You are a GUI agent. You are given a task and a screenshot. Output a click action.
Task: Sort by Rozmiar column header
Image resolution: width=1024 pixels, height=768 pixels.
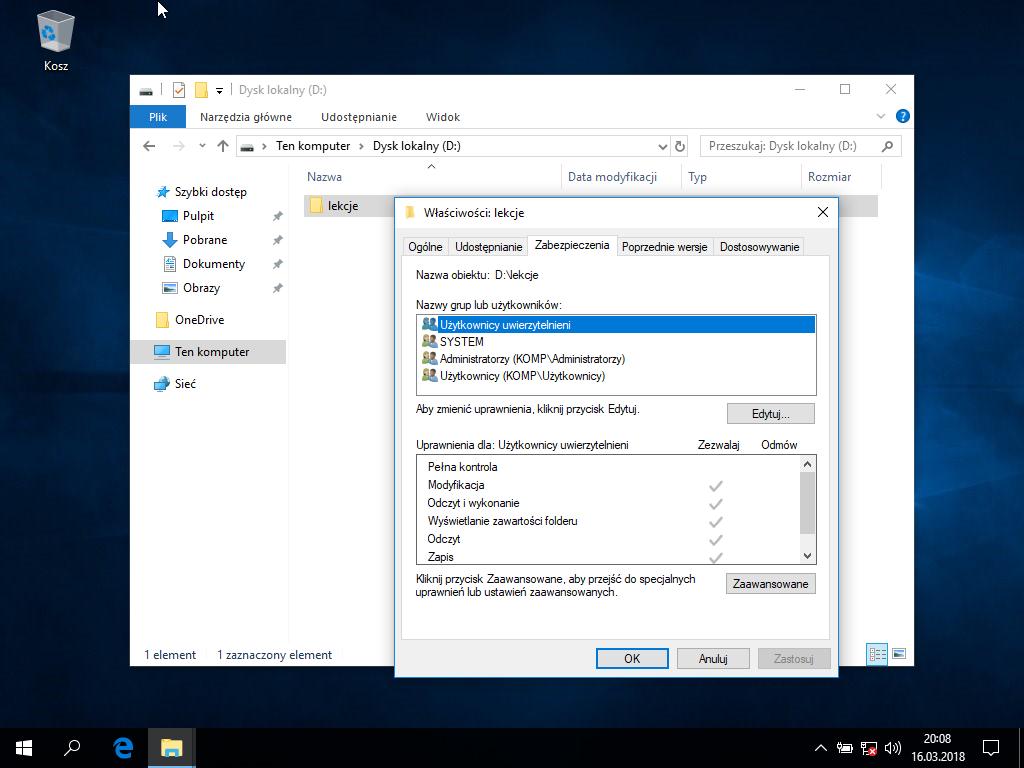coord(841,177)
